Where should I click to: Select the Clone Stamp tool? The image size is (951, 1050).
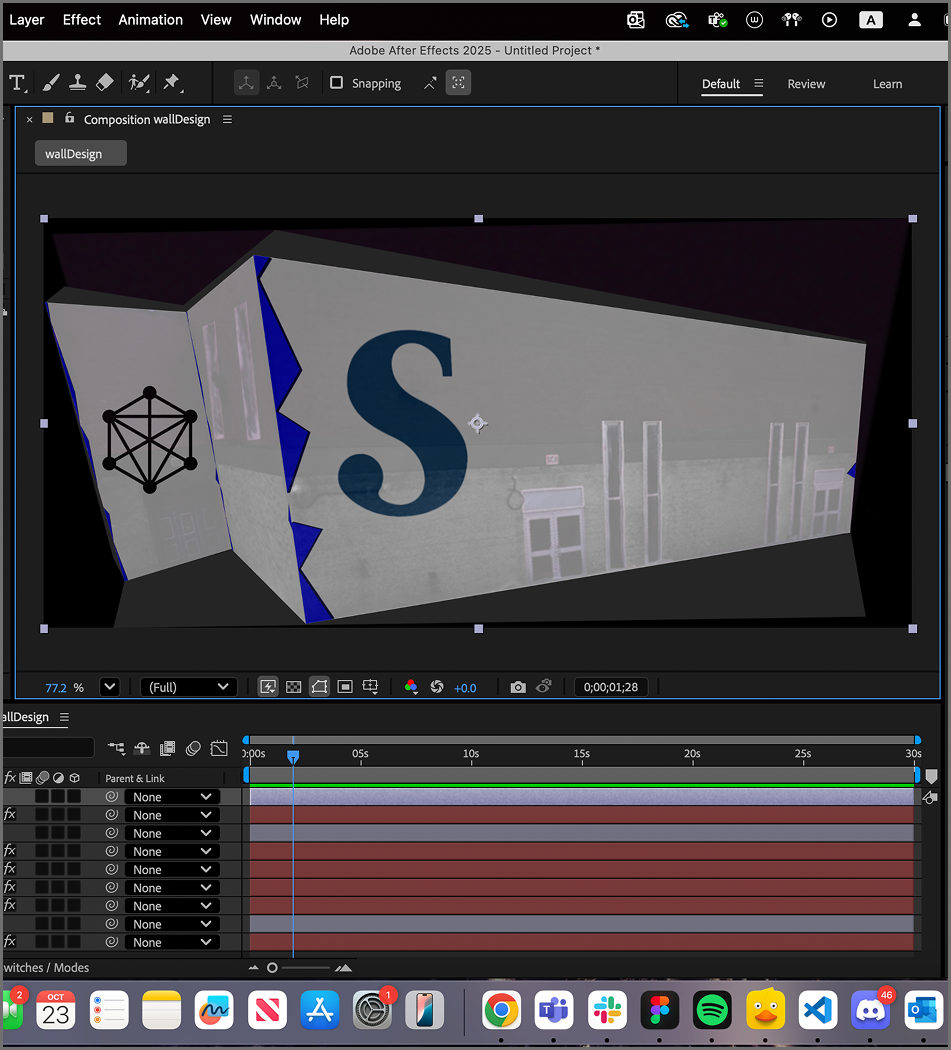78,82
